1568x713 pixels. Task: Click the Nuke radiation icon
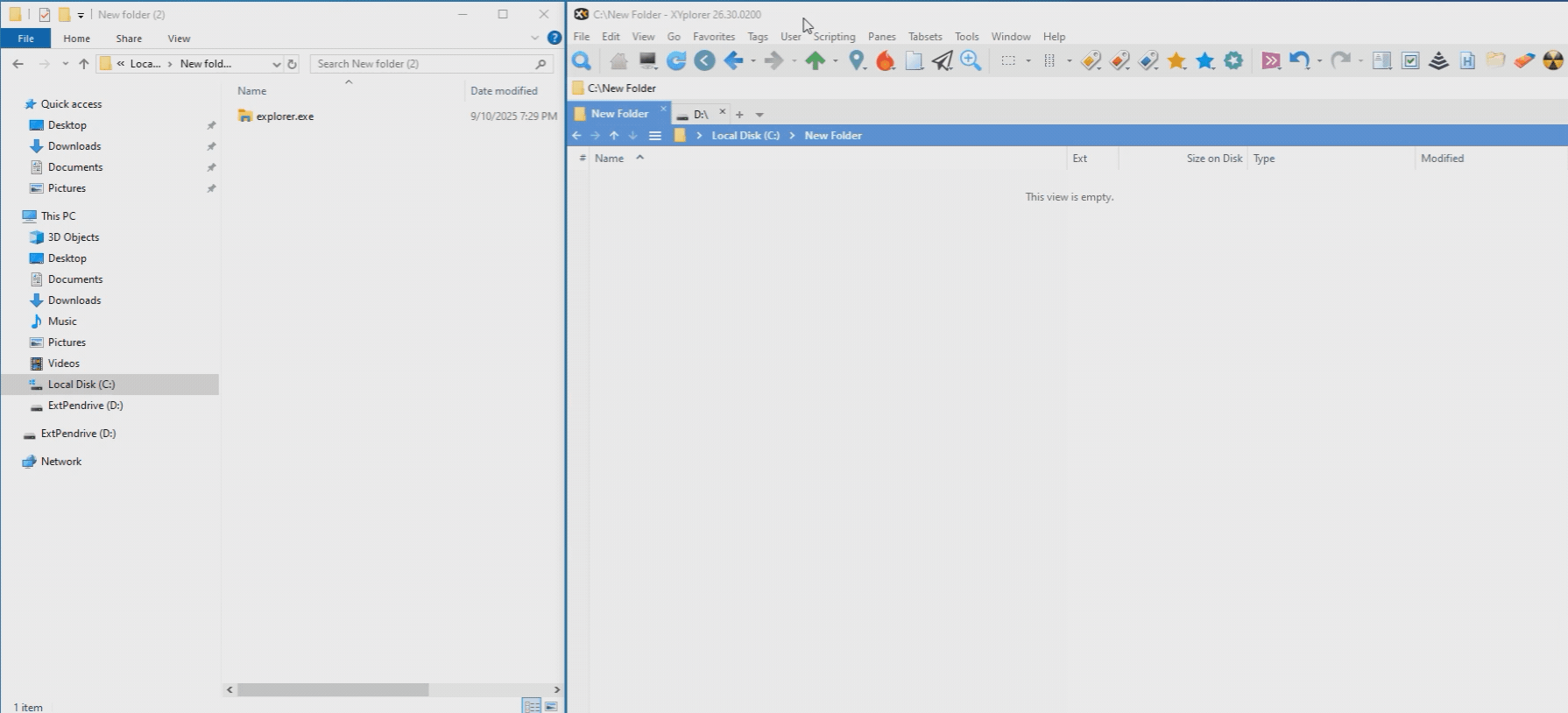click(x=1552, y=60)
